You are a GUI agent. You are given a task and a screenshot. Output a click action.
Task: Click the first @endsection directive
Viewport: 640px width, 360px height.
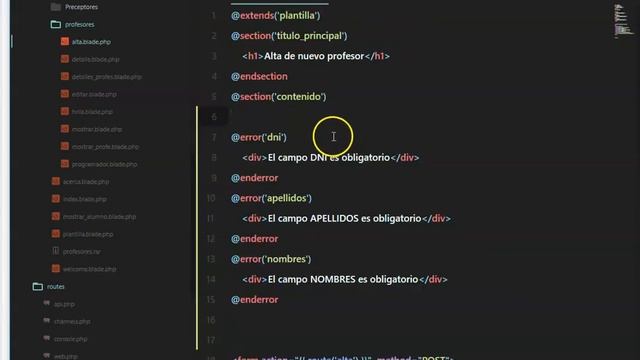pyautogui.click(x=259, y=76)
